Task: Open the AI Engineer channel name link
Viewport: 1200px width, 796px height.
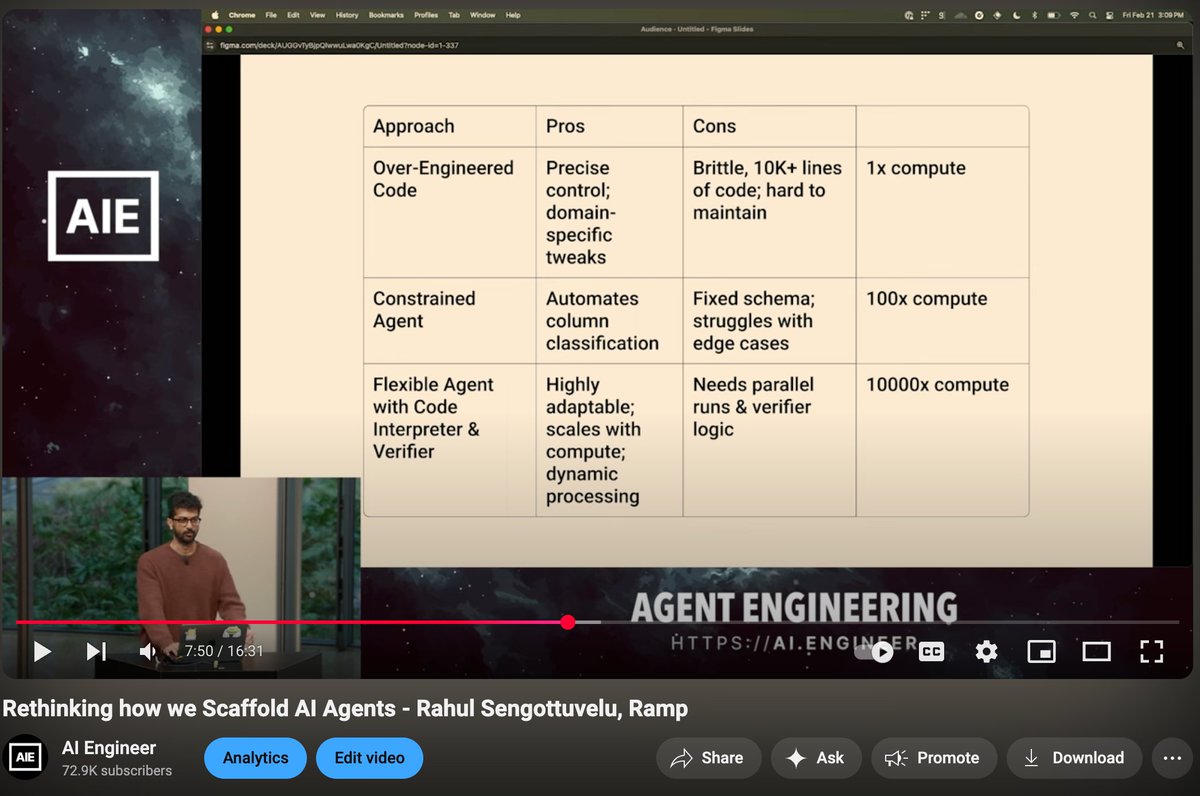Action: tap(109, 748)
